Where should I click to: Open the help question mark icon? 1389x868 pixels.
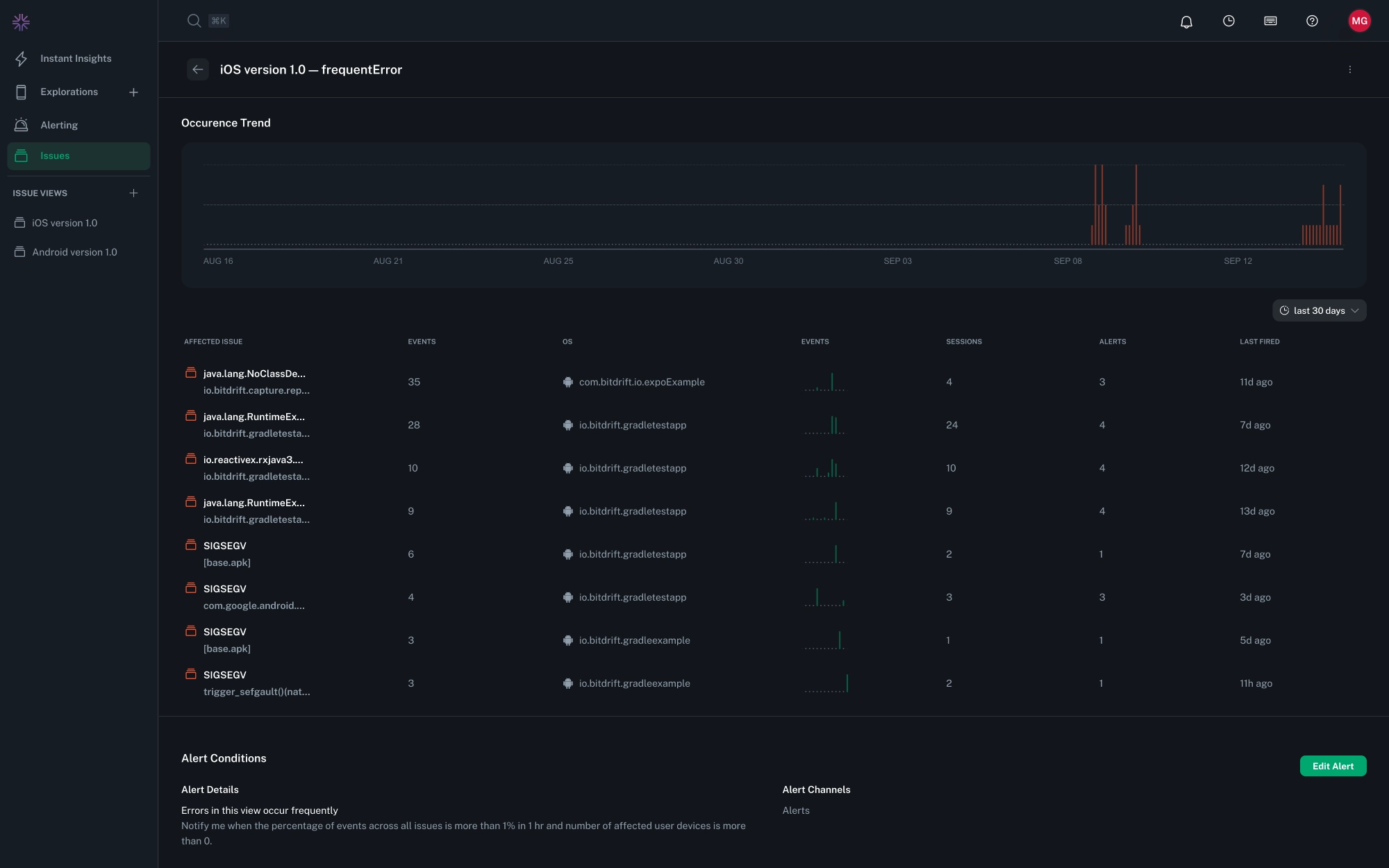pos(1312,21)
